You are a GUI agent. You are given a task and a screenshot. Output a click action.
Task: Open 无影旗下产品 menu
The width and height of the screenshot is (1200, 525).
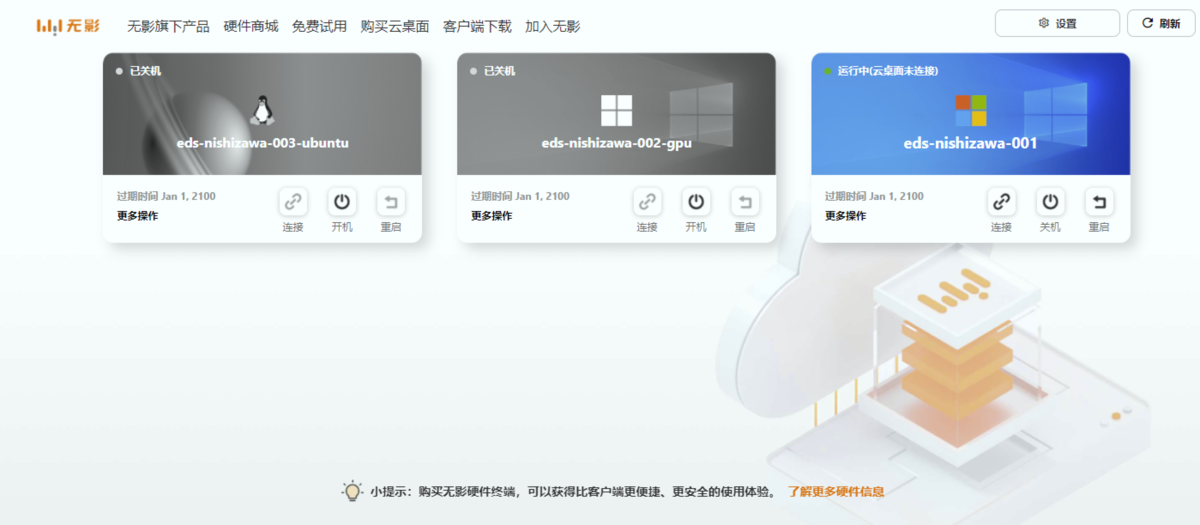click(x=168, y=27)
